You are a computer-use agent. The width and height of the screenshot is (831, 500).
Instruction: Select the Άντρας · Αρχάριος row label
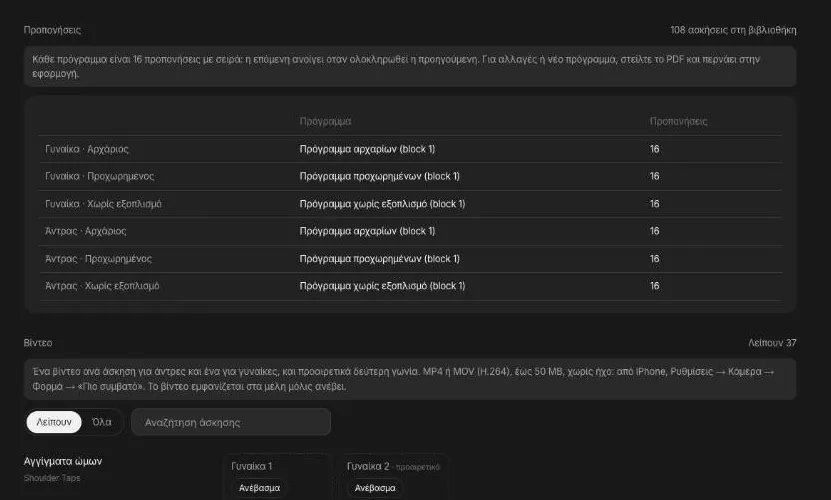tap(85, 231)
